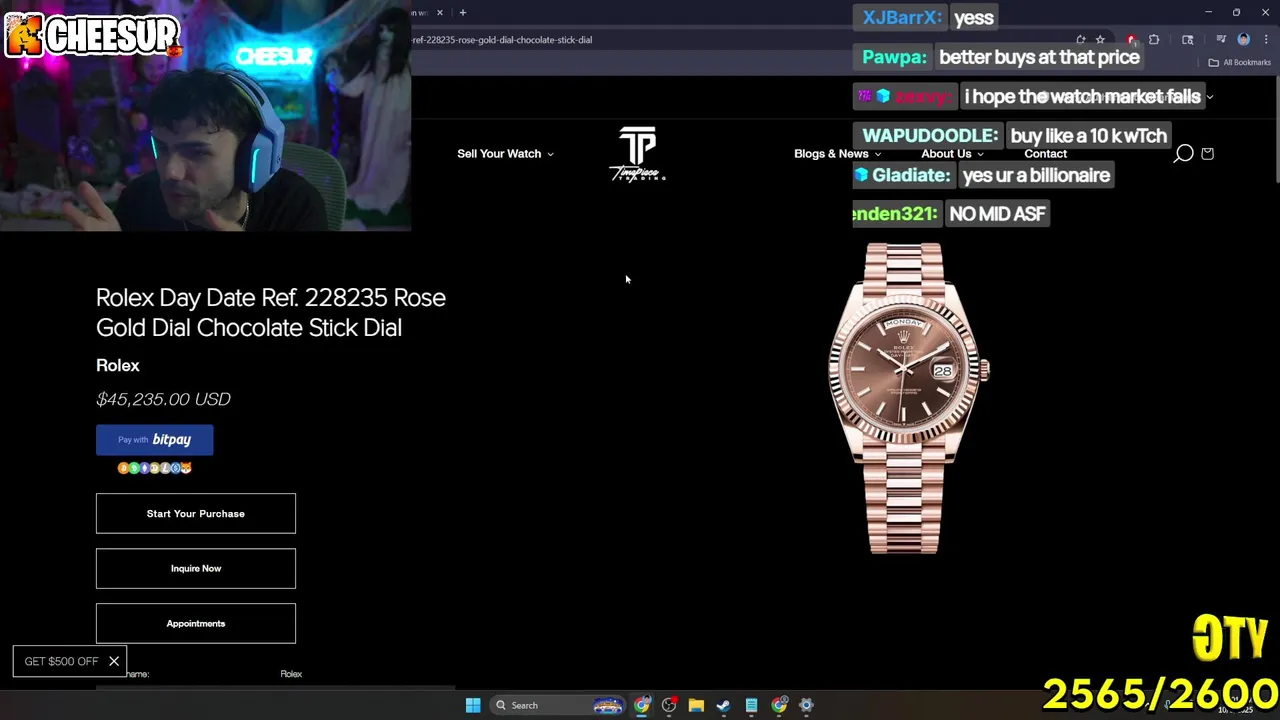Open OBS icon with red dot on taskbar

(x=669, y=705)
